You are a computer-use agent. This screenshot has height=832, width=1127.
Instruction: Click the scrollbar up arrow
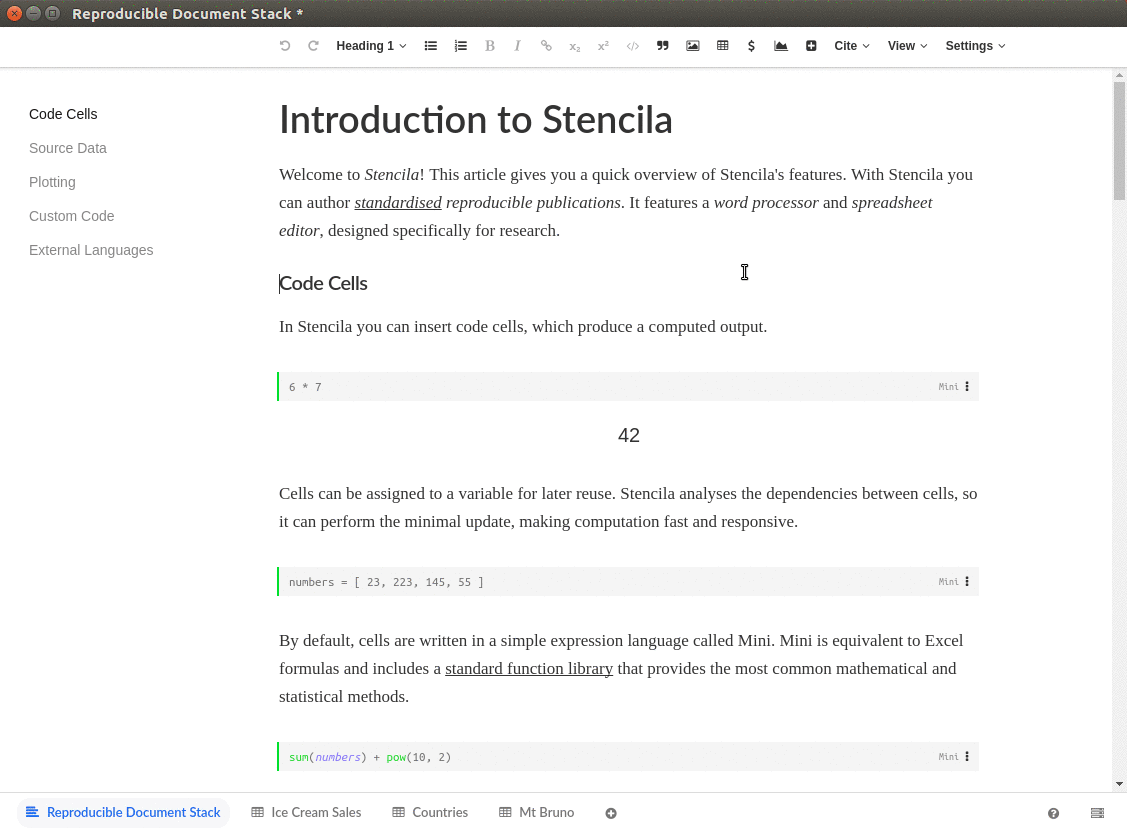[x=1119, y=75]
